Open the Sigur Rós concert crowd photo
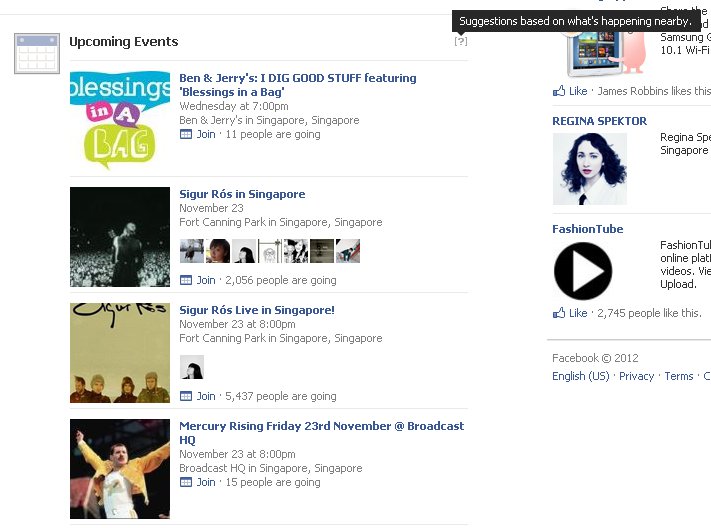Image resolution: width=711 pixels, height=528 pixels. tap(120, 237)
